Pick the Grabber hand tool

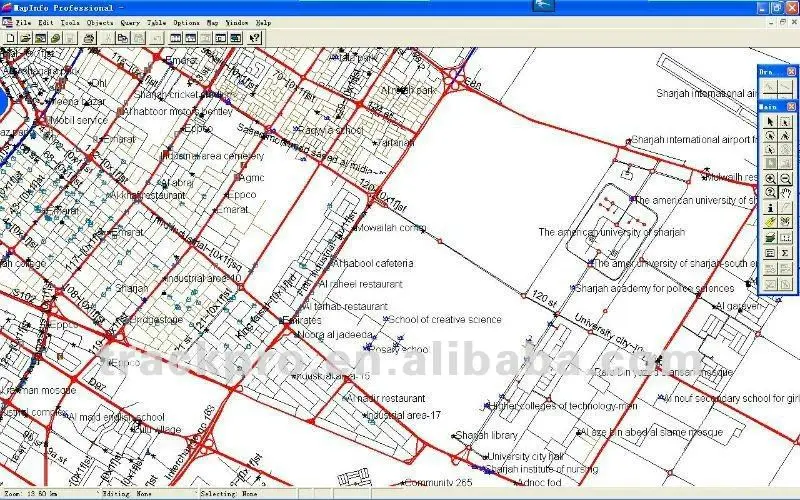pyautogui.click(x=785, y=193)
